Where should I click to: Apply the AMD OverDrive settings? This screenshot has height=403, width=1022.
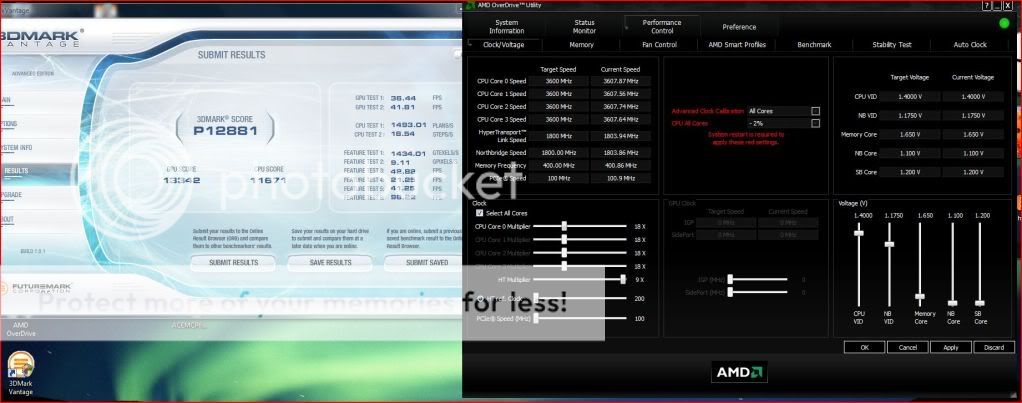coord(951,348)
